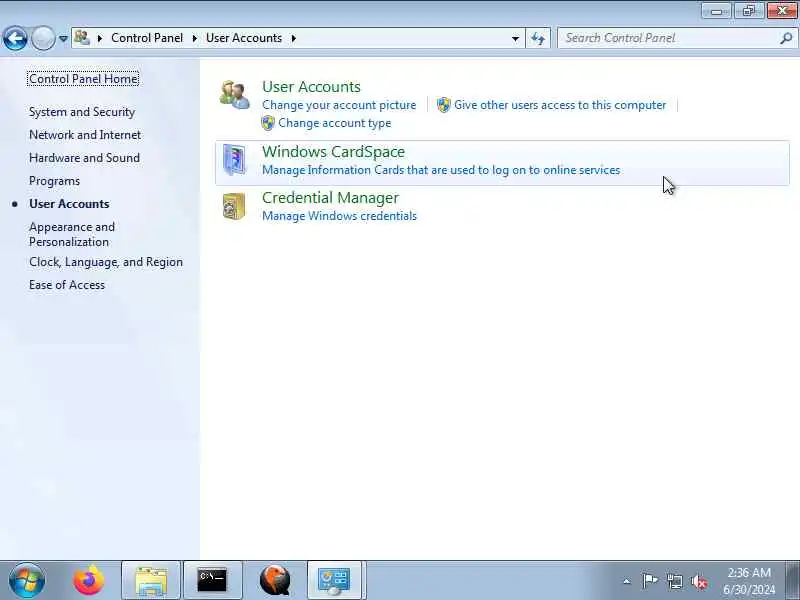Show hidden system tray icons

click(627, 581)
